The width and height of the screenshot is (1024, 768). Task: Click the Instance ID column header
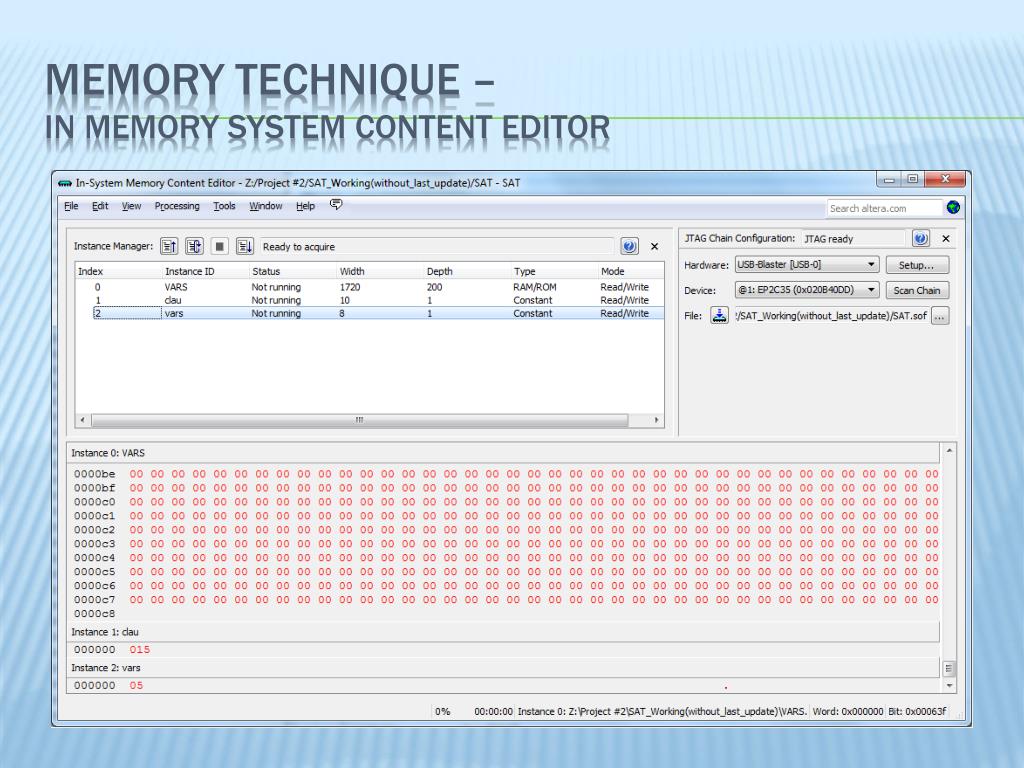click(205, 271)
